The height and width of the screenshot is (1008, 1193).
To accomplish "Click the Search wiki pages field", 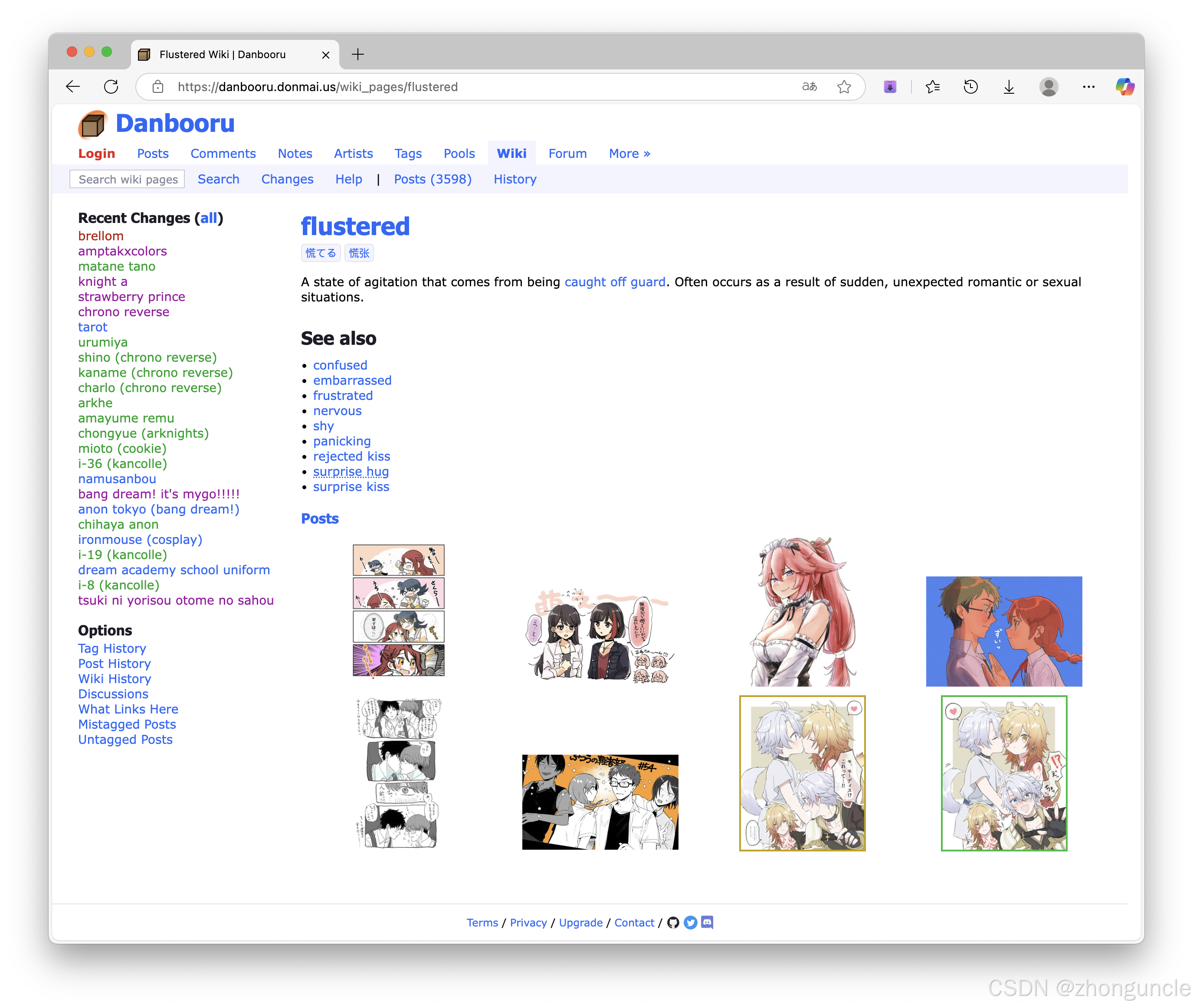I will [x=127, y=179].
